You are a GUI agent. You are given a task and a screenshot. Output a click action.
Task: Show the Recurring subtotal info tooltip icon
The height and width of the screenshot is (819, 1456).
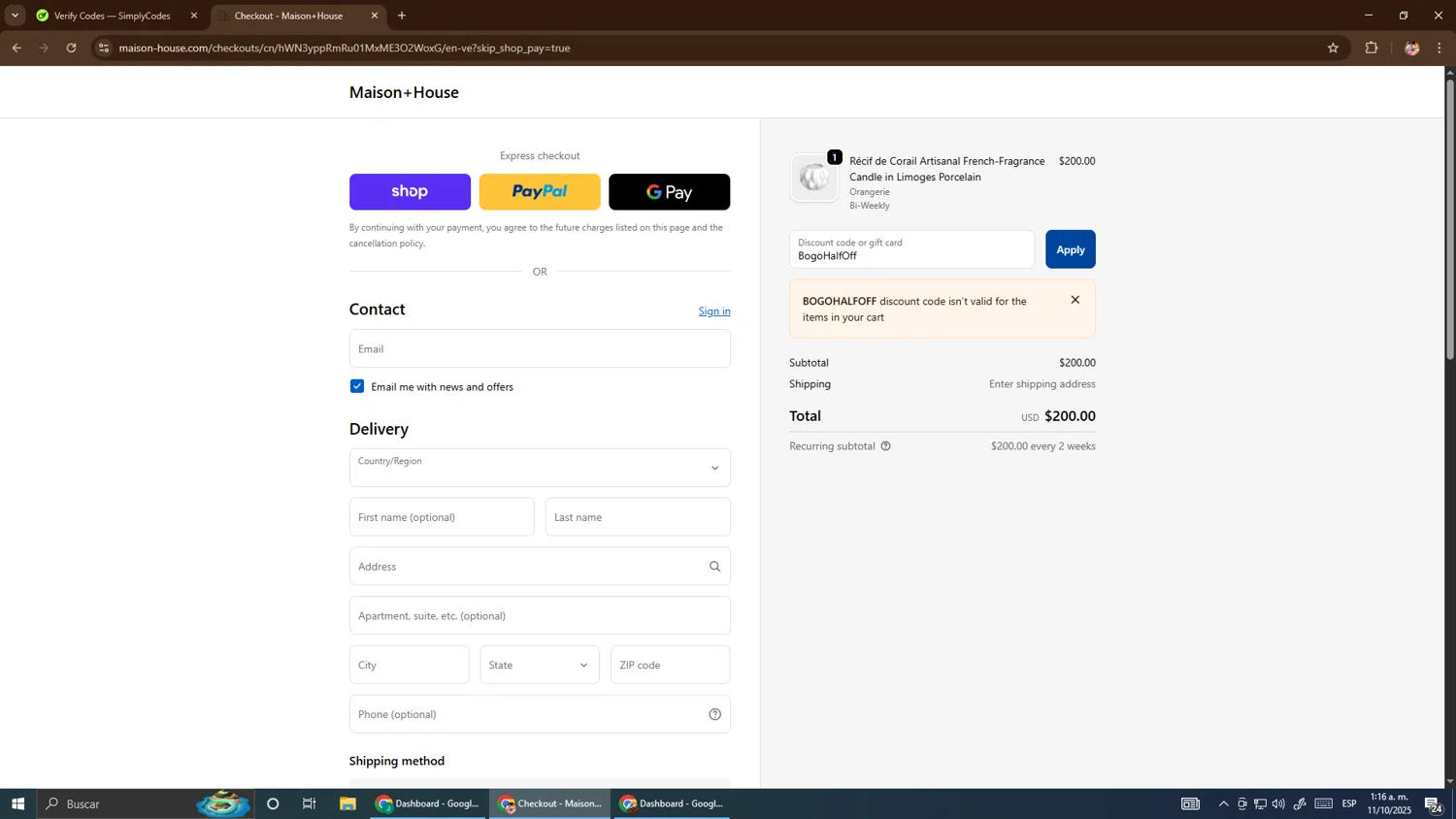(x=885, y=446)
